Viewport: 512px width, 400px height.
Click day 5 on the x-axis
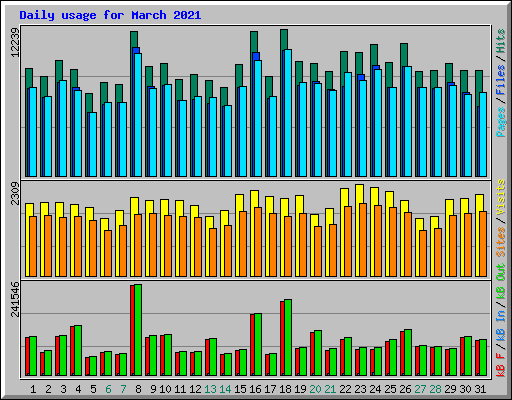pos(93,389)
